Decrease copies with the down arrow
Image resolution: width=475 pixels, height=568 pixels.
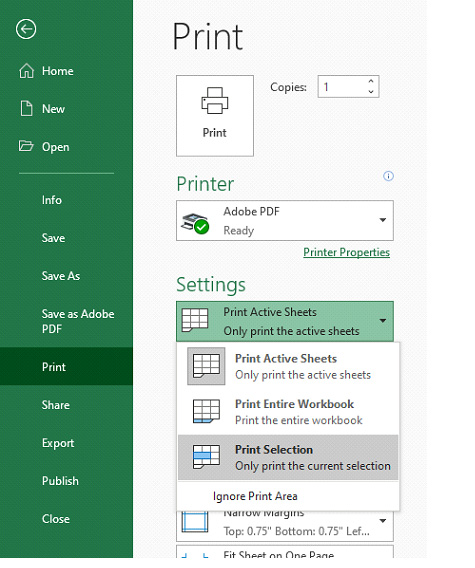(x=371, y=92)
